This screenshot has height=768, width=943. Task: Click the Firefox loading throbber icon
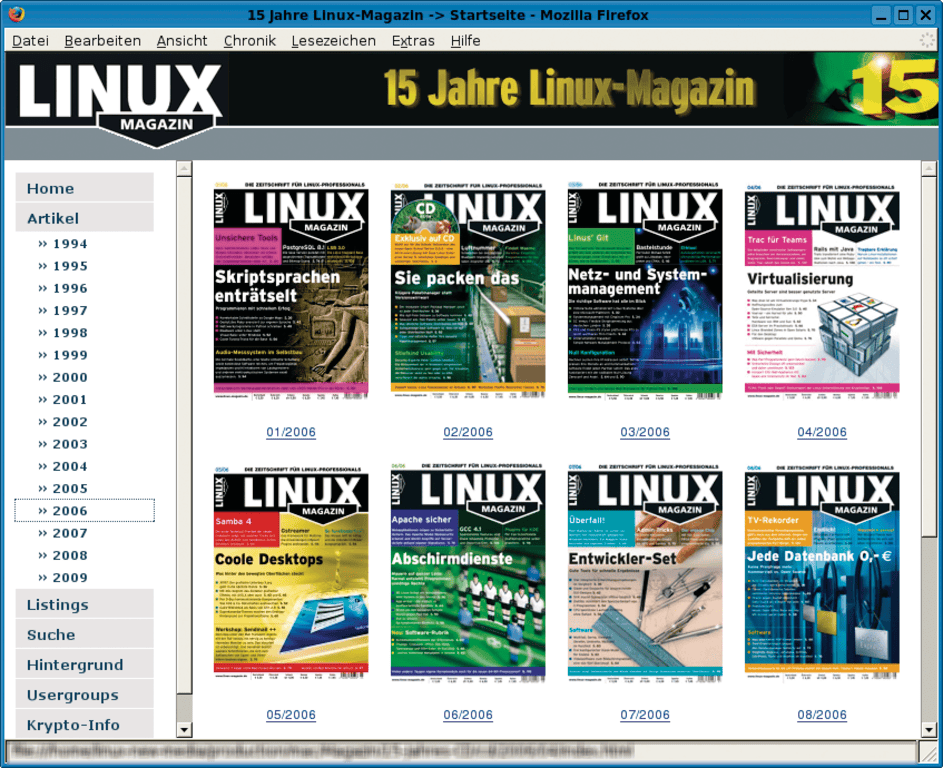pyautogui.click(x=929, y=41)
